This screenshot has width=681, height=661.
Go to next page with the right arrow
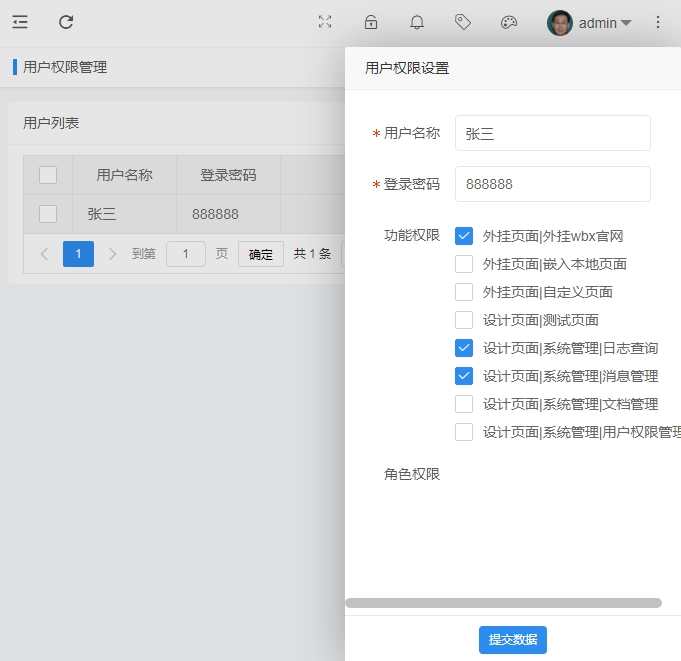coord(112,254)
